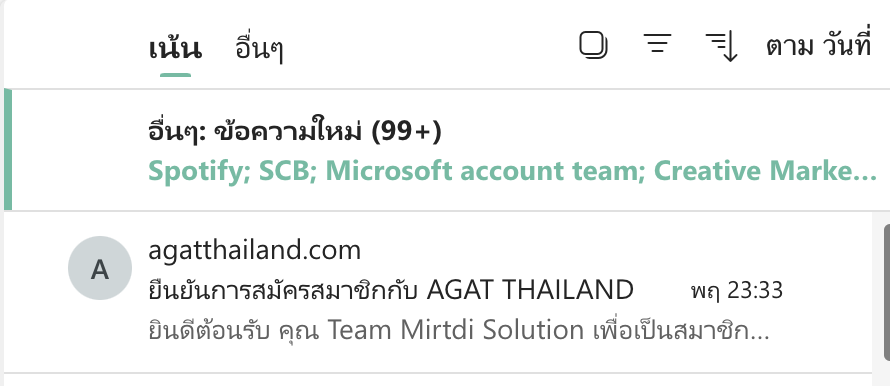
Task: Click the พฤ 23:33 timestamp
Action: [x=736, y=291]
